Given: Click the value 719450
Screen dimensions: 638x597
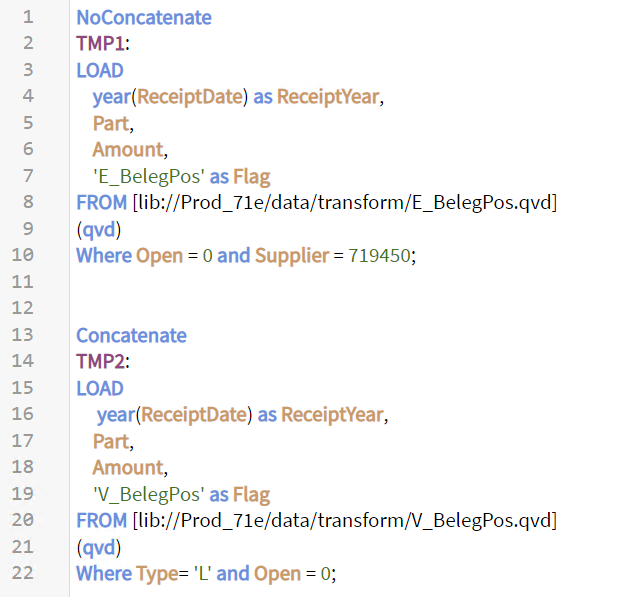Looking at the screenshot, I should (379, 256).
